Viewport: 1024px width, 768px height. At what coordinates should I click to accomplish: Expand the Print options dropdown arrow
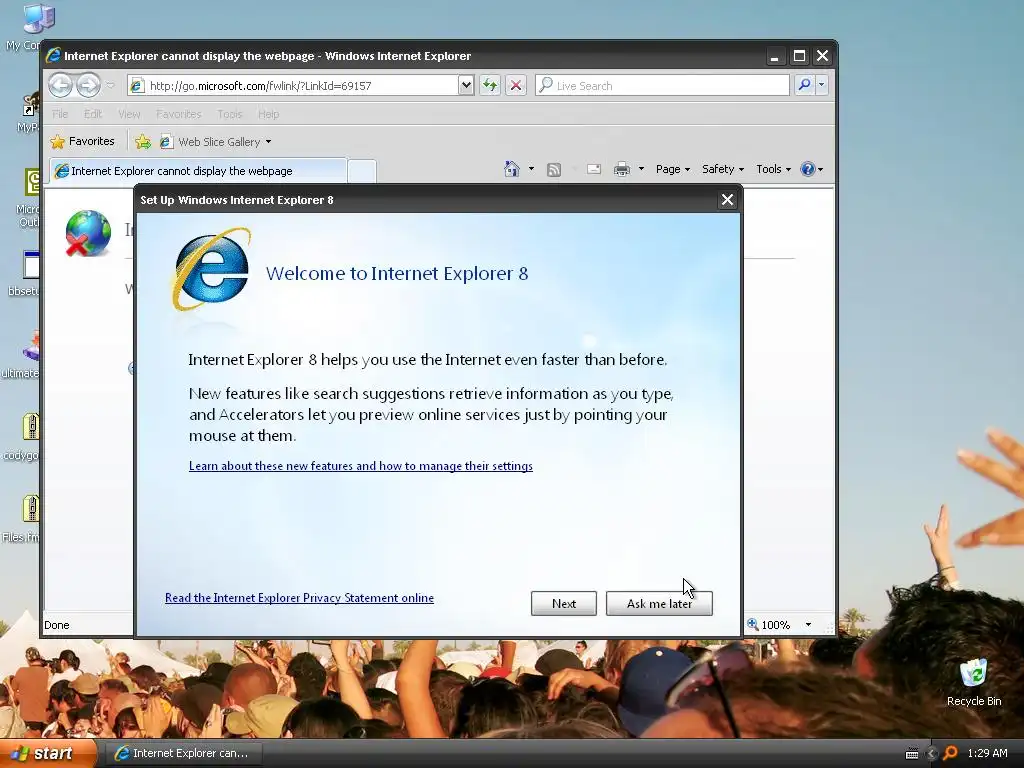coord(641,169)
